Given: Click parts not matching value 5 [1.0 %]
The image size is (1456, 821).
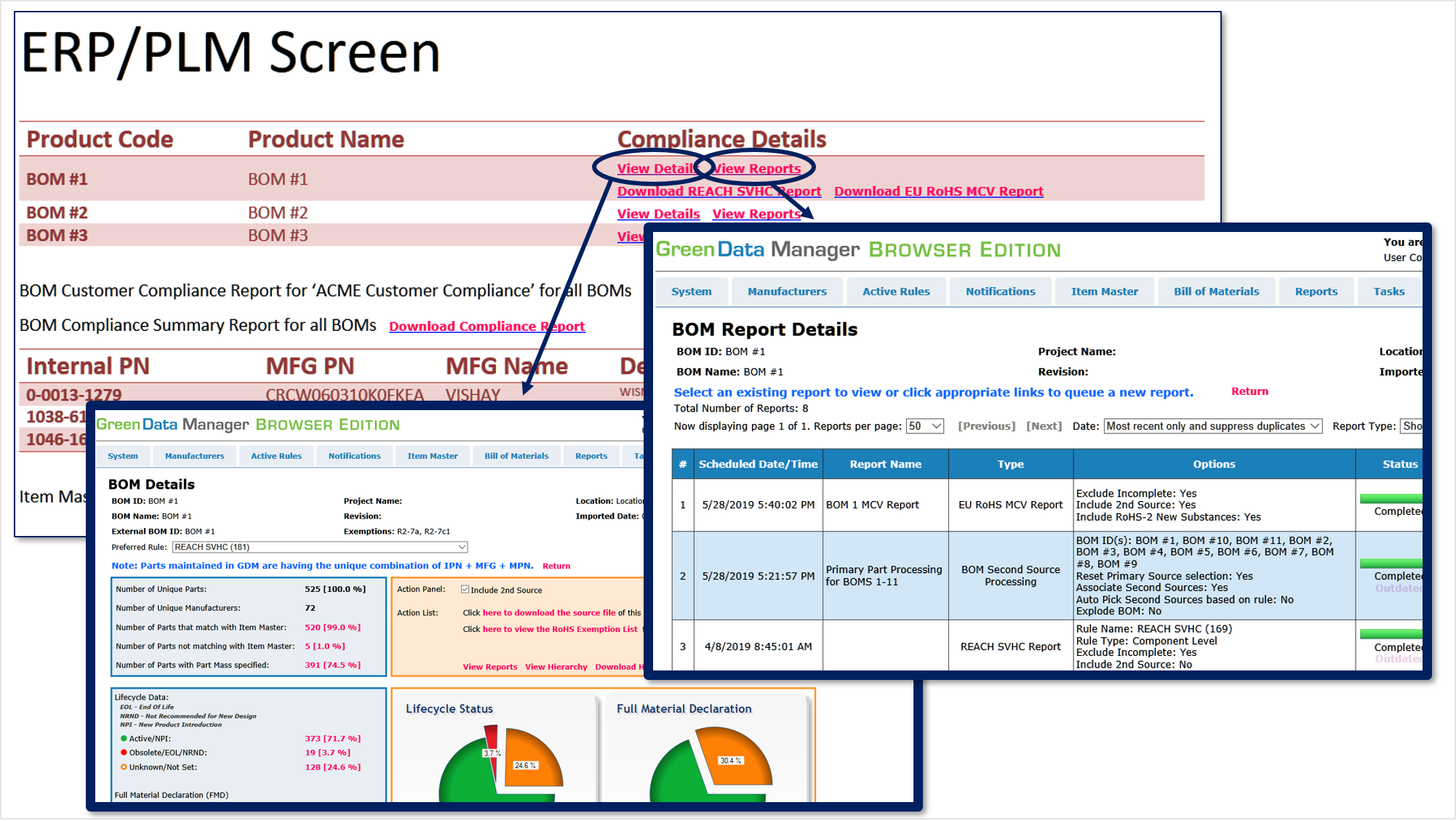Looking at the screenshot, I should (325, 646).
